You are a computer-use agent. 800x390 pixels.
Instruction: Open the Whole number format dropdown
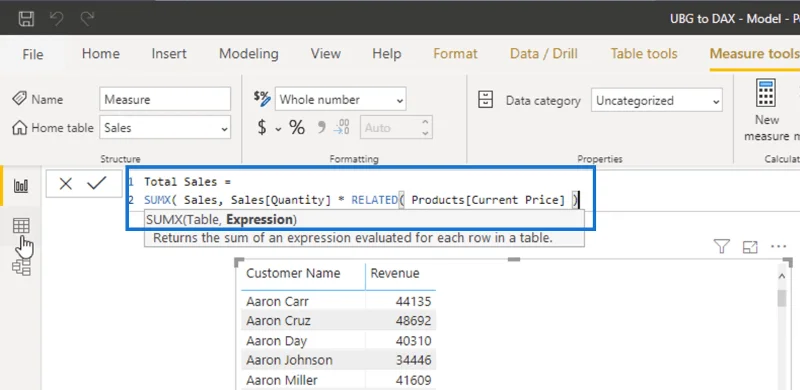tap(340, 99)
